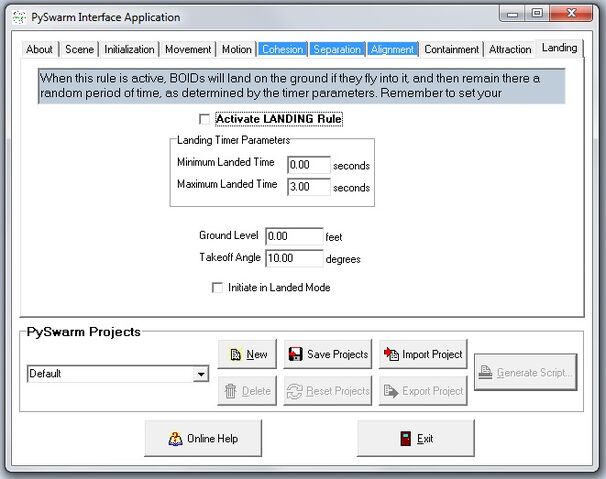Close the PySwarm Interface Application window
This screenshot has width=606, height=479.
(571, 14)
